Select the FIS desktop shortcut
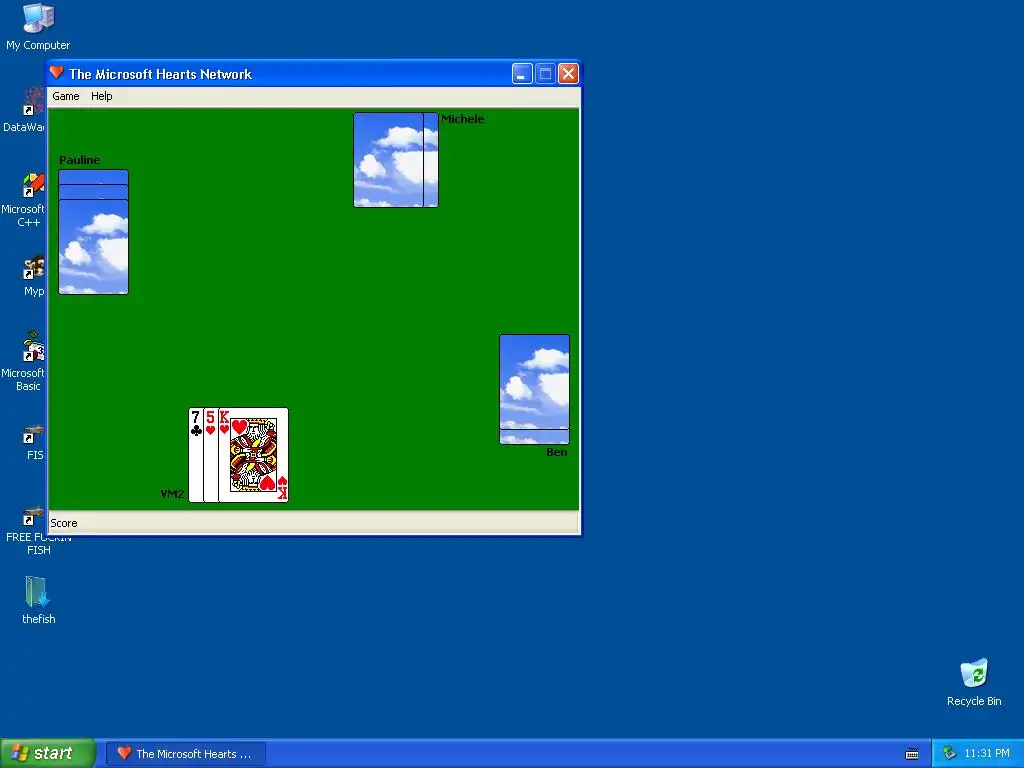This screenshot has height=768, width=1024. point(33,442)
